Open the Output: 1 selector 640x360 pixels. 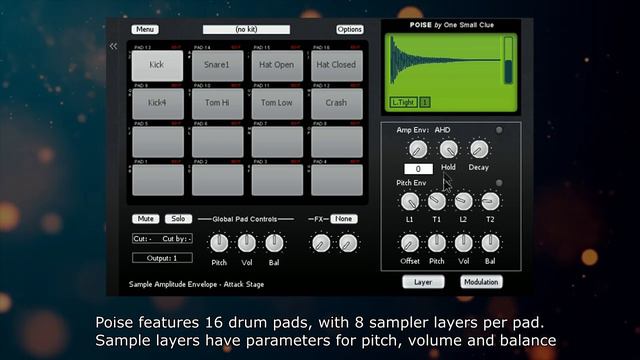click(x=162, y=258)
